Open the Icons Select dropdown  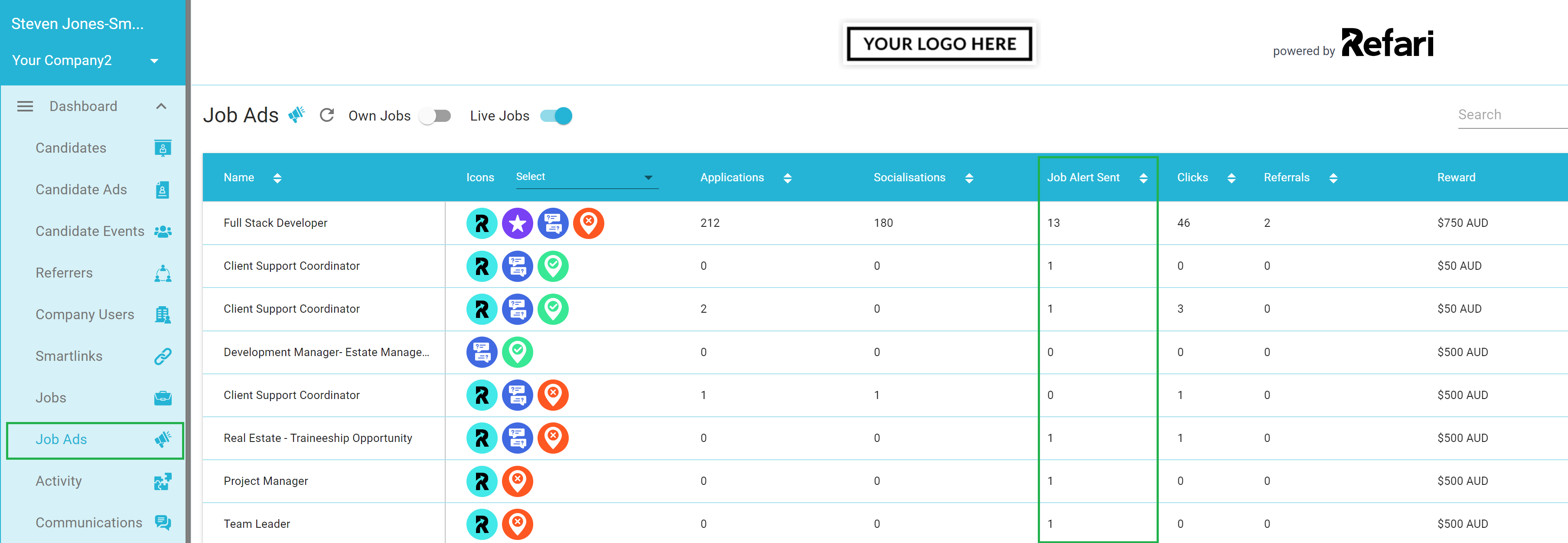(x=587, y=177)
